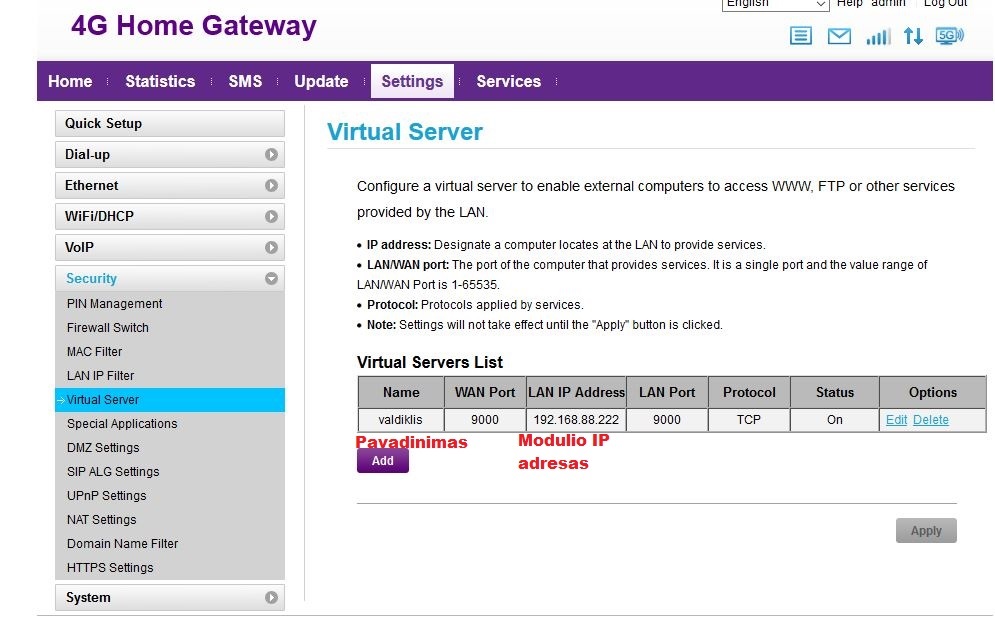
Task: Select Firewall Switch menu item
Action: pyautogui.click(x=108, y=328)
